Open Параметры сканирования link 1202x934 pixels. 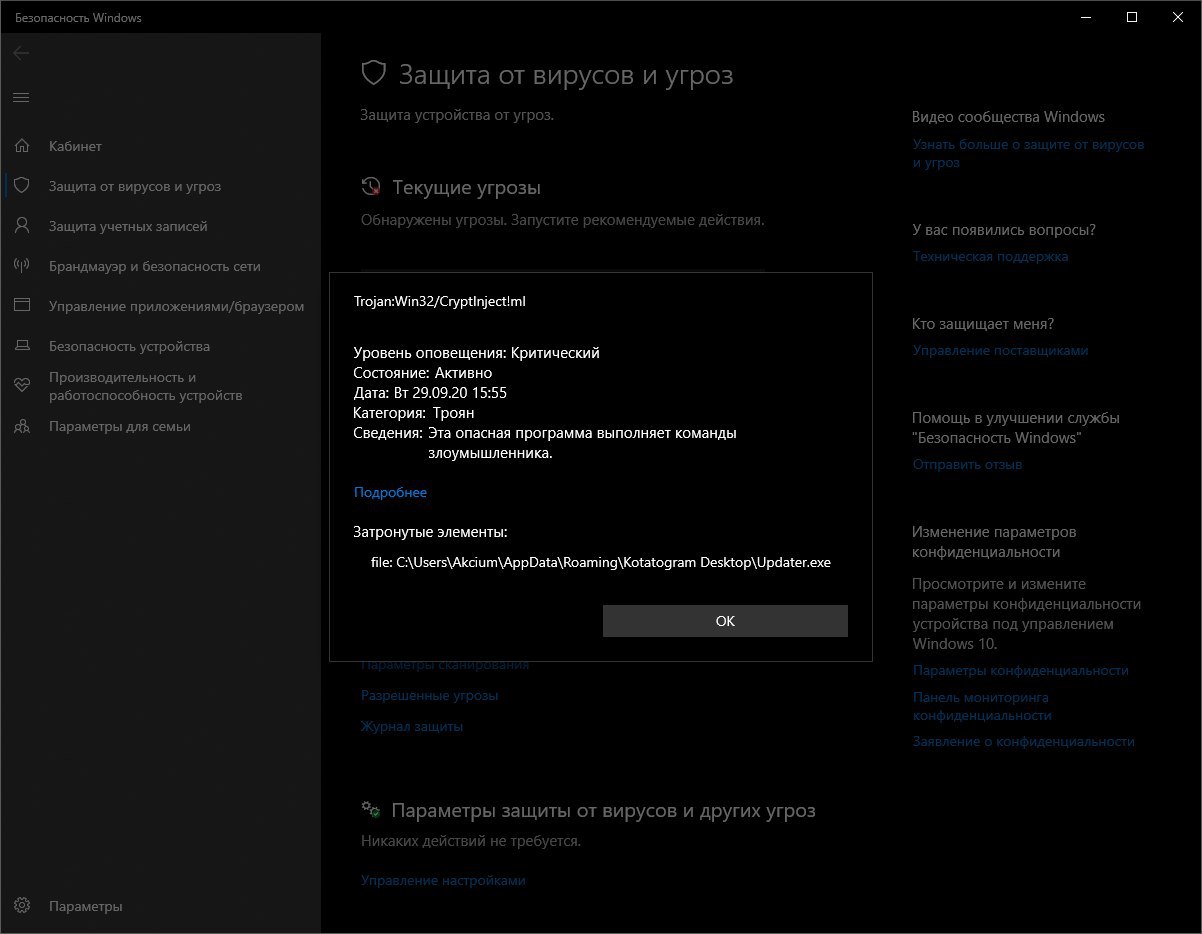pos(444,664)
